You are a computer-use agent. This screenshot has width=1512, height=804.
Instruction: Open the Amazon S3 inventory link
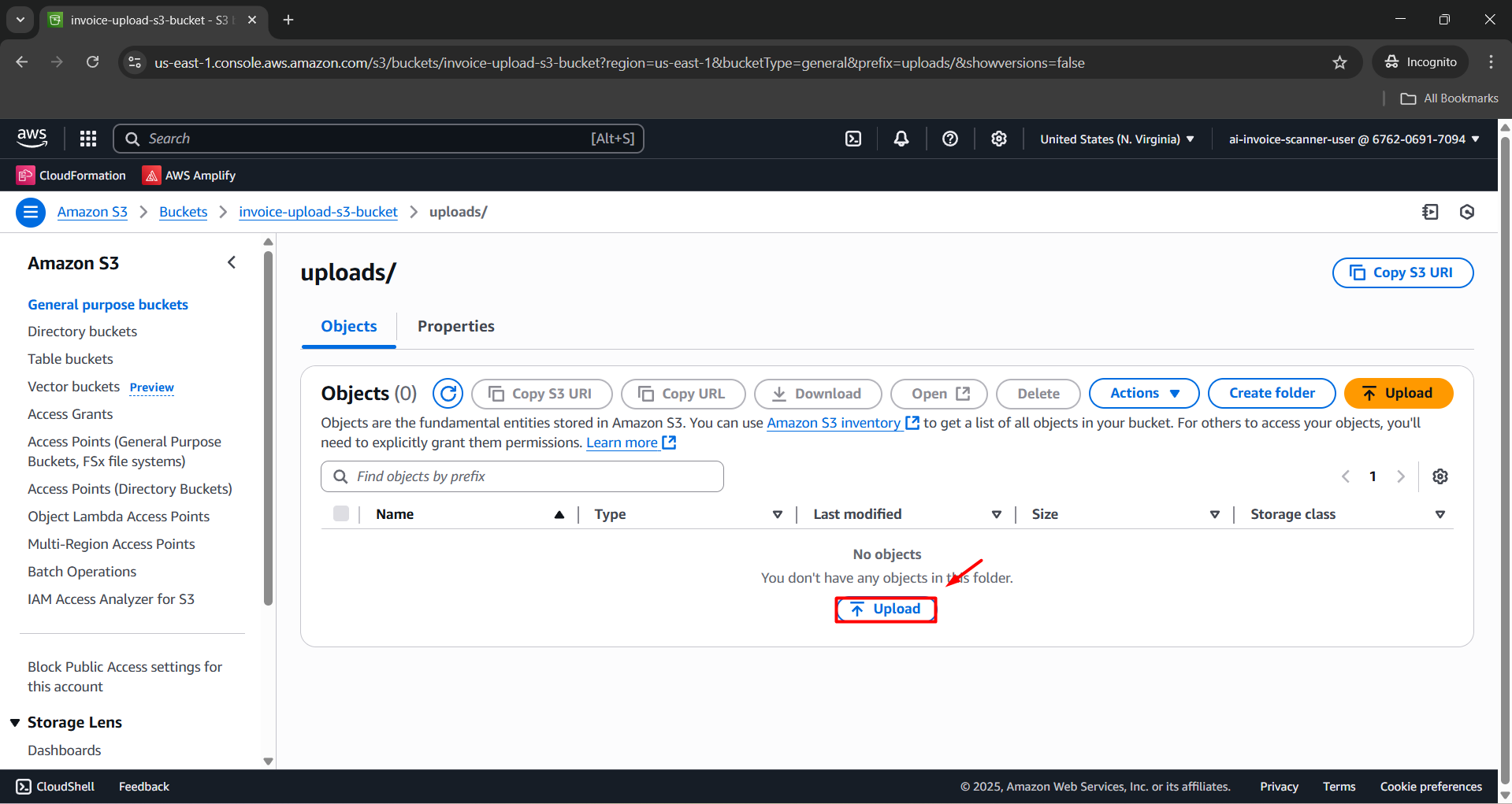(834, 423)
